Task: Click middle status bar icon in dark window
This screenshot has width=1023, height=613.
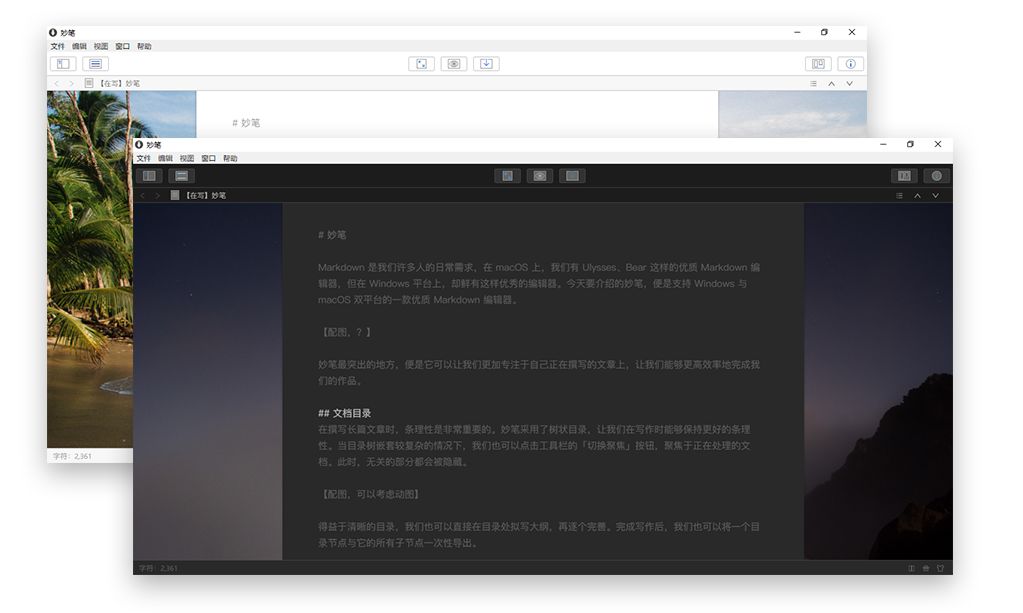Action: point(926,569)
